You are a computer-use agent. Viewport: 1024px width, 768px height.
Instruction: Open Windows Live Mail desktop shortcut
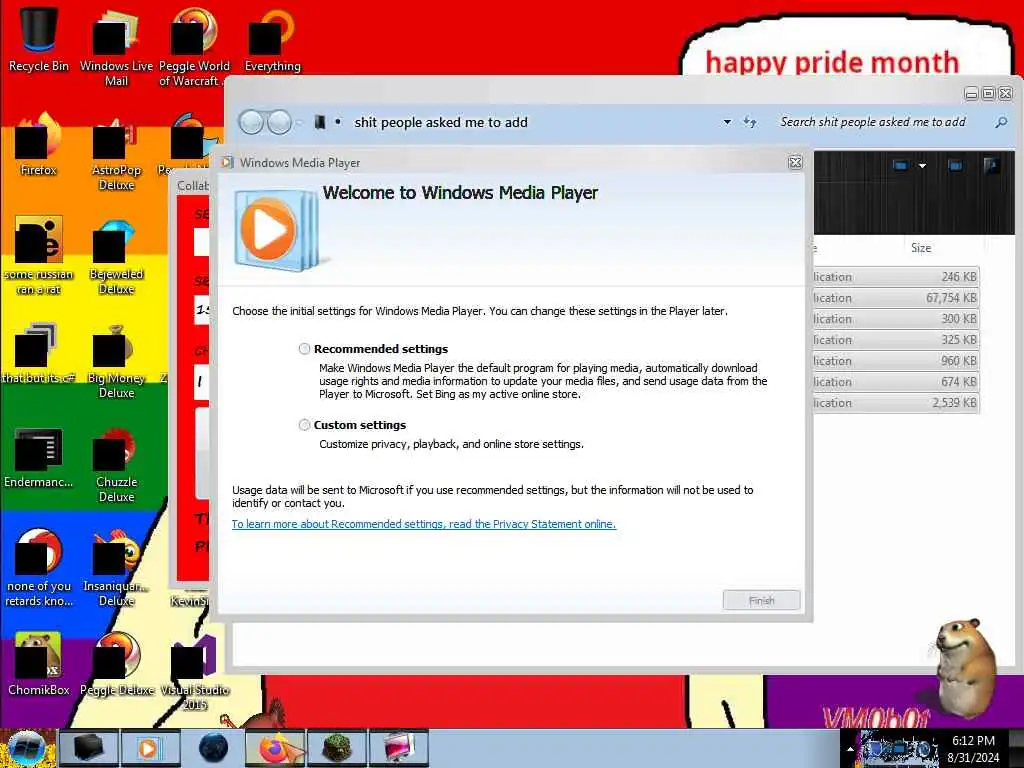(116, 47)
